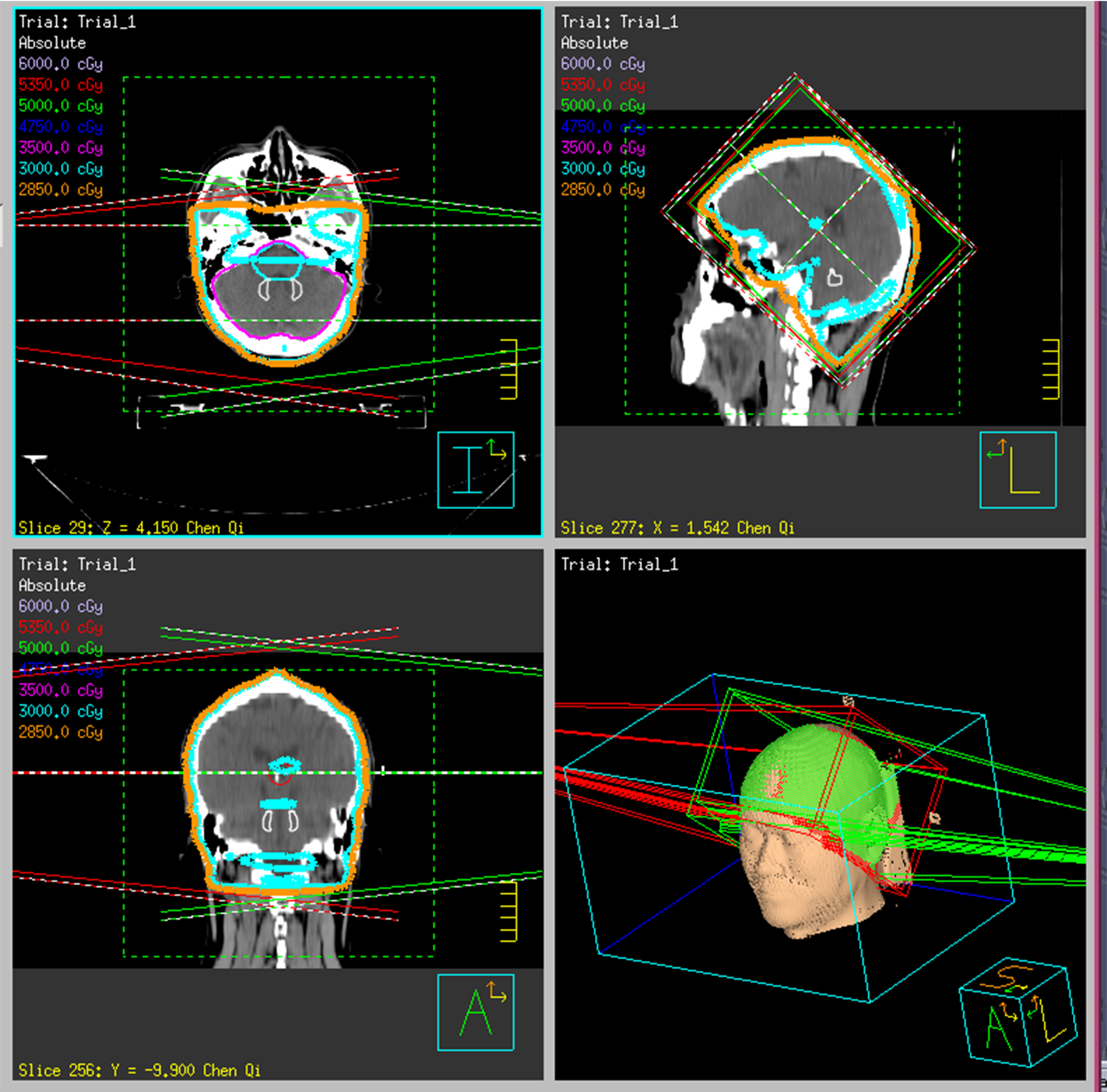Image resolution: width=1107 pixels, height=1092 pixels.
Task: Expand the Absolute dose mode selector
Action: click(x=52, y=43)
